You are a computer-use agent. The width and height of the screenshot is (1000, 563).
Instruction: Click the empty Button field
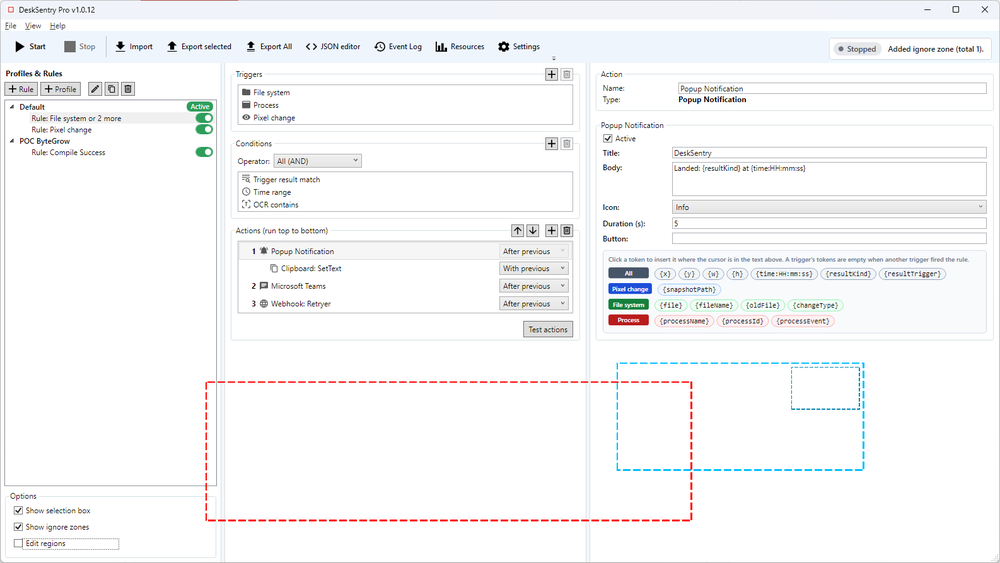click(829, 238)
